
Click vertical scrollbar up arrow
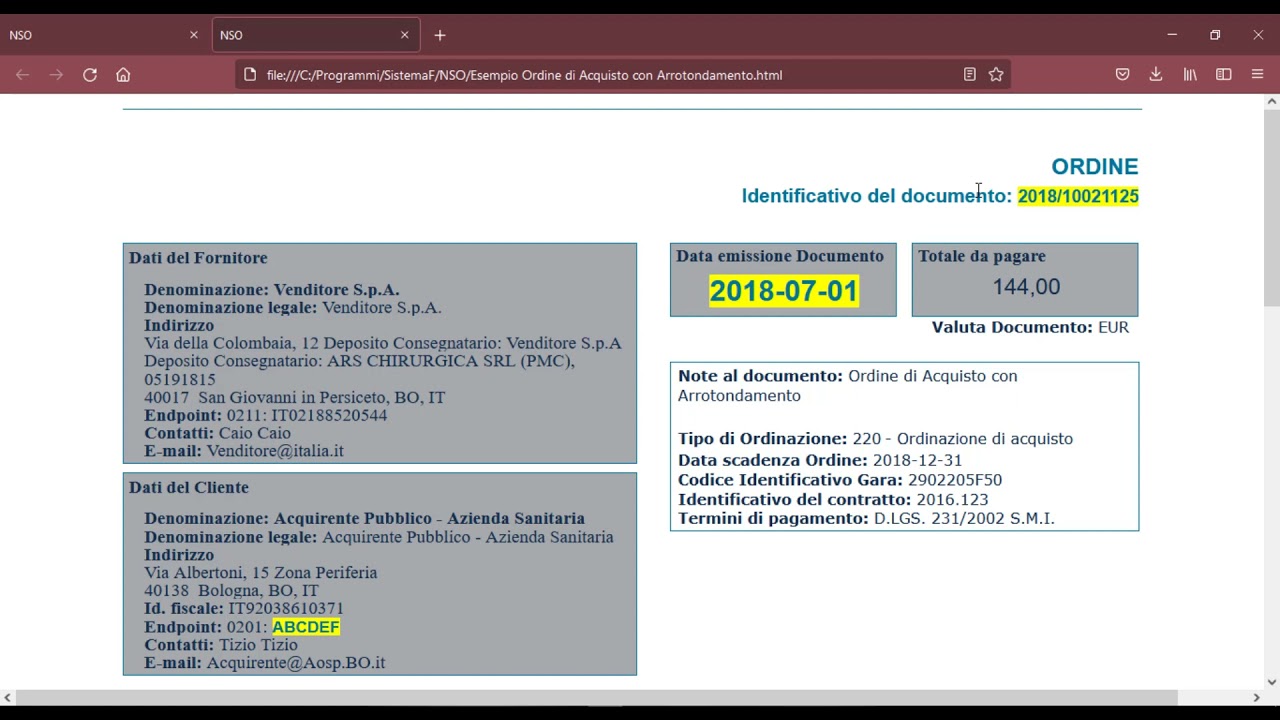pyautogui.click(x=1272, y=101)
